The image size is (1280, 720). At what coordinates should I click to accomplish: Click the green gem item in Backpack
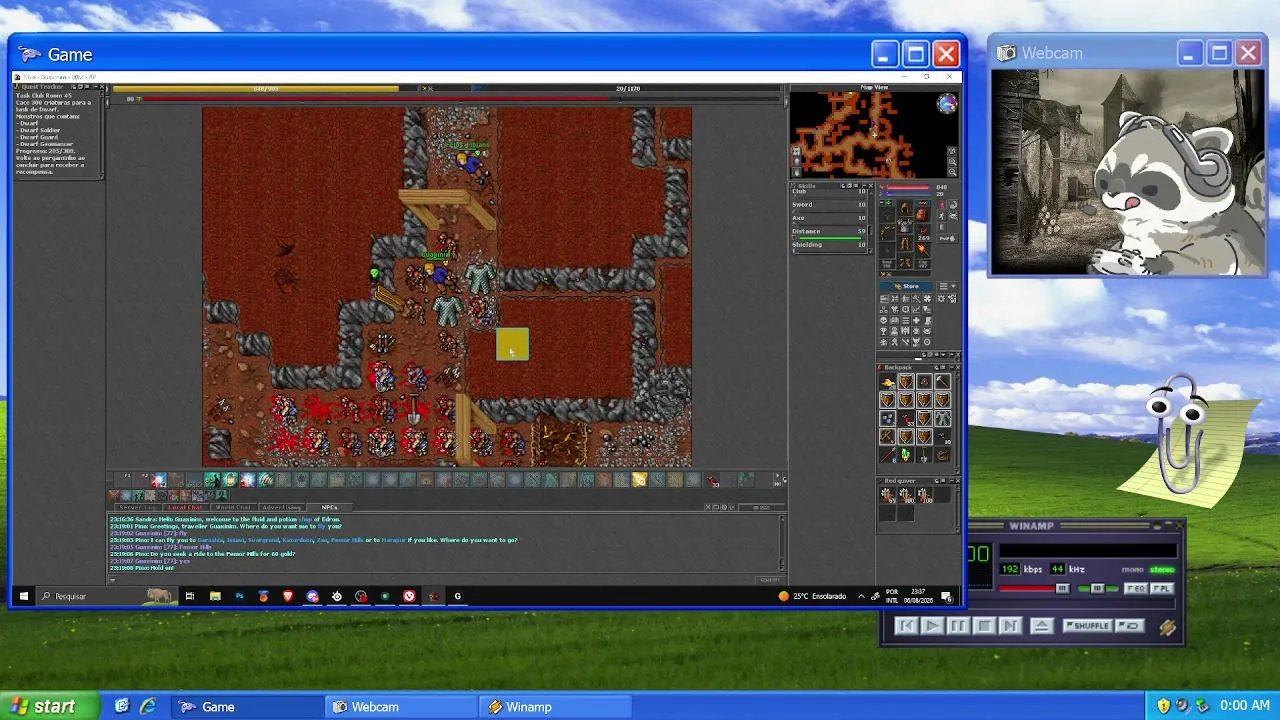(906, 455)
